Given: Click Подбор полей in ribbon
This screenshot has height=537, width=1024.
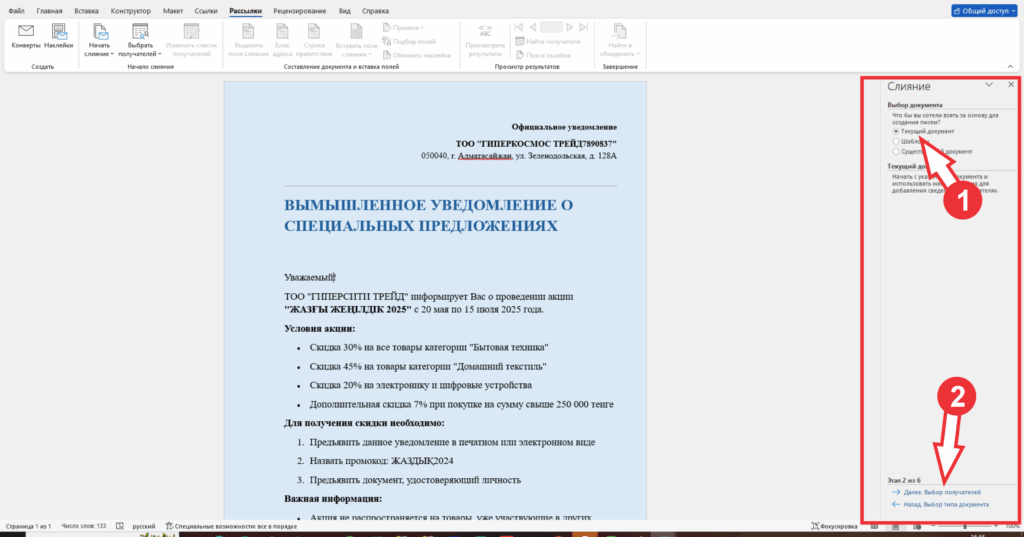Looking at the screenshot, I should tap(409, 41).
